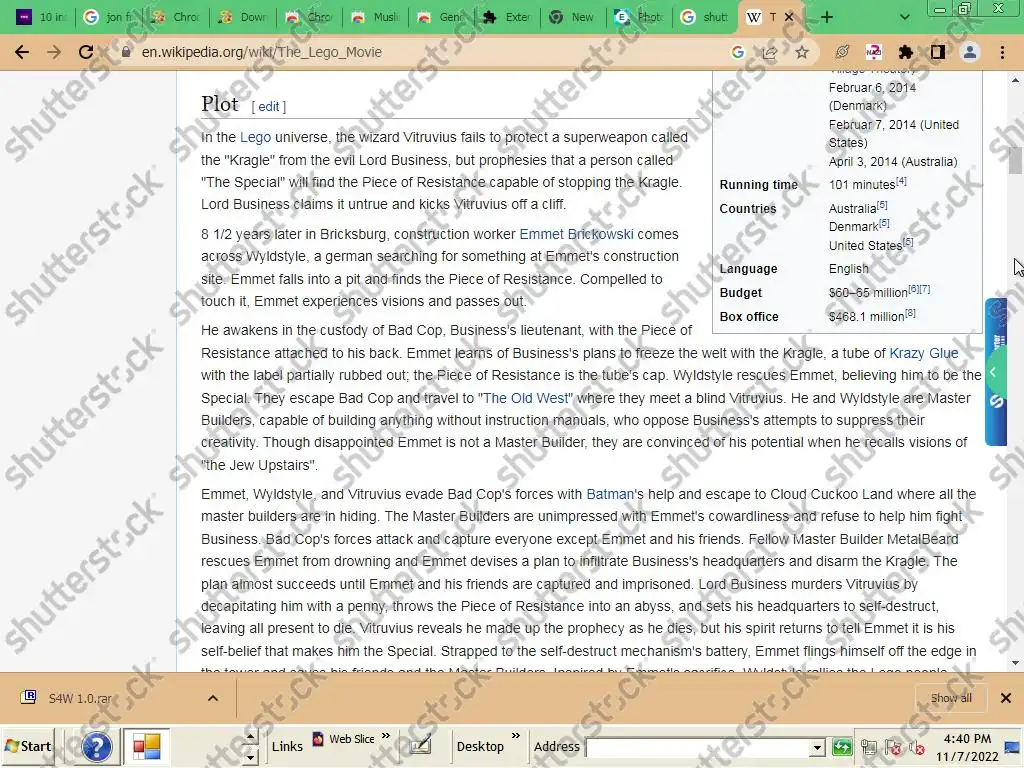Open the colorful squares taskbar app
Screen dimensions: 1024x768
pos(146,746)
